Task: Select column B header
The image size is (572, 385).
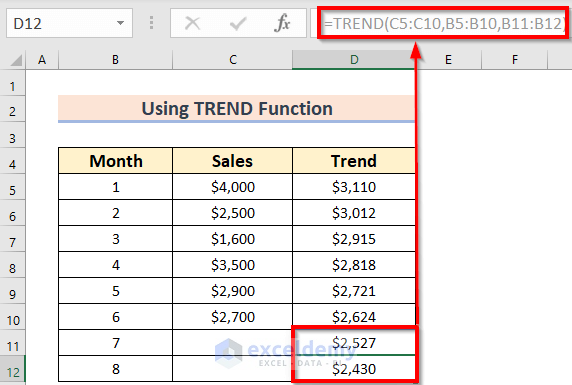Action: pos(115,59)
